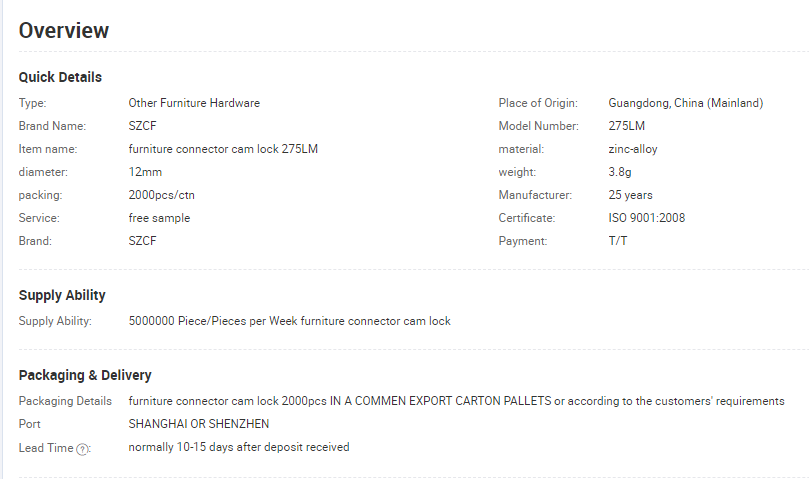Screen dimensions: 809x479
Task: Select the text Guangdong, China (Mainland)
Action: coord(686,103)
